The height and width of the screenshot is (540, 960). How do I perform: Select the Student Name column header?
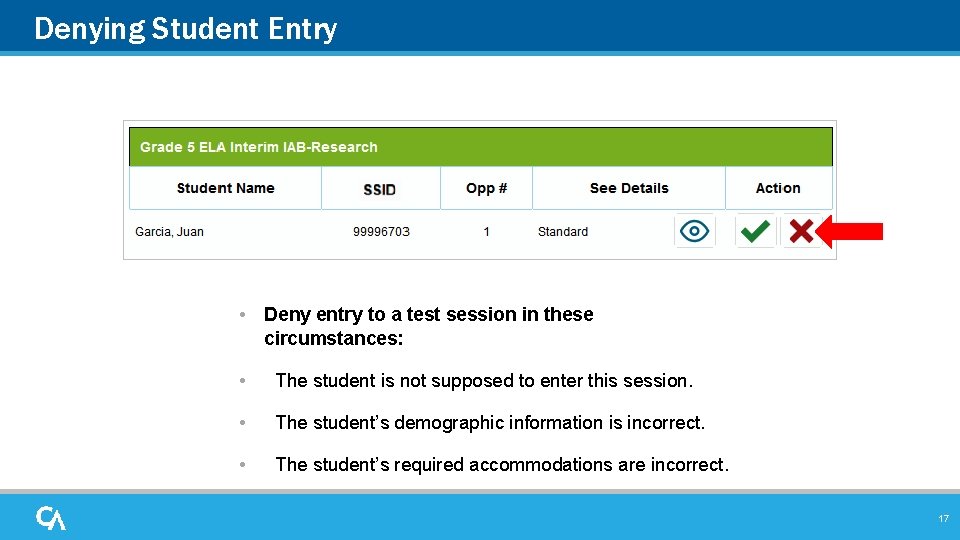[225, 188]
